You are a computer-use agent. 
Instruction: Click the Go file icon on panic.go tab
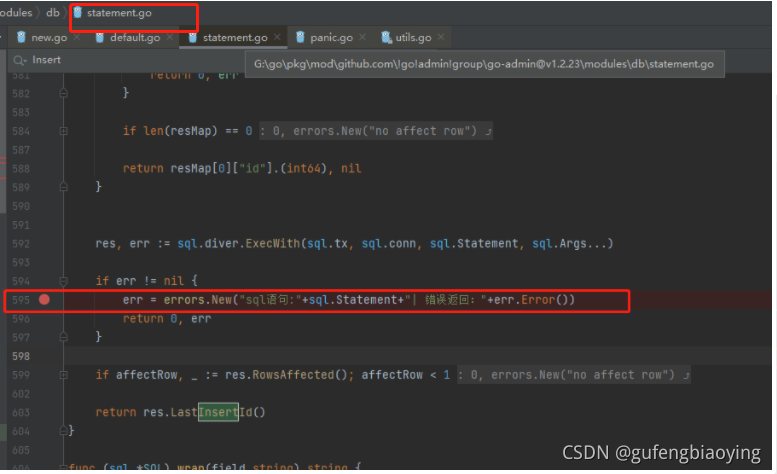coord(300,37)
